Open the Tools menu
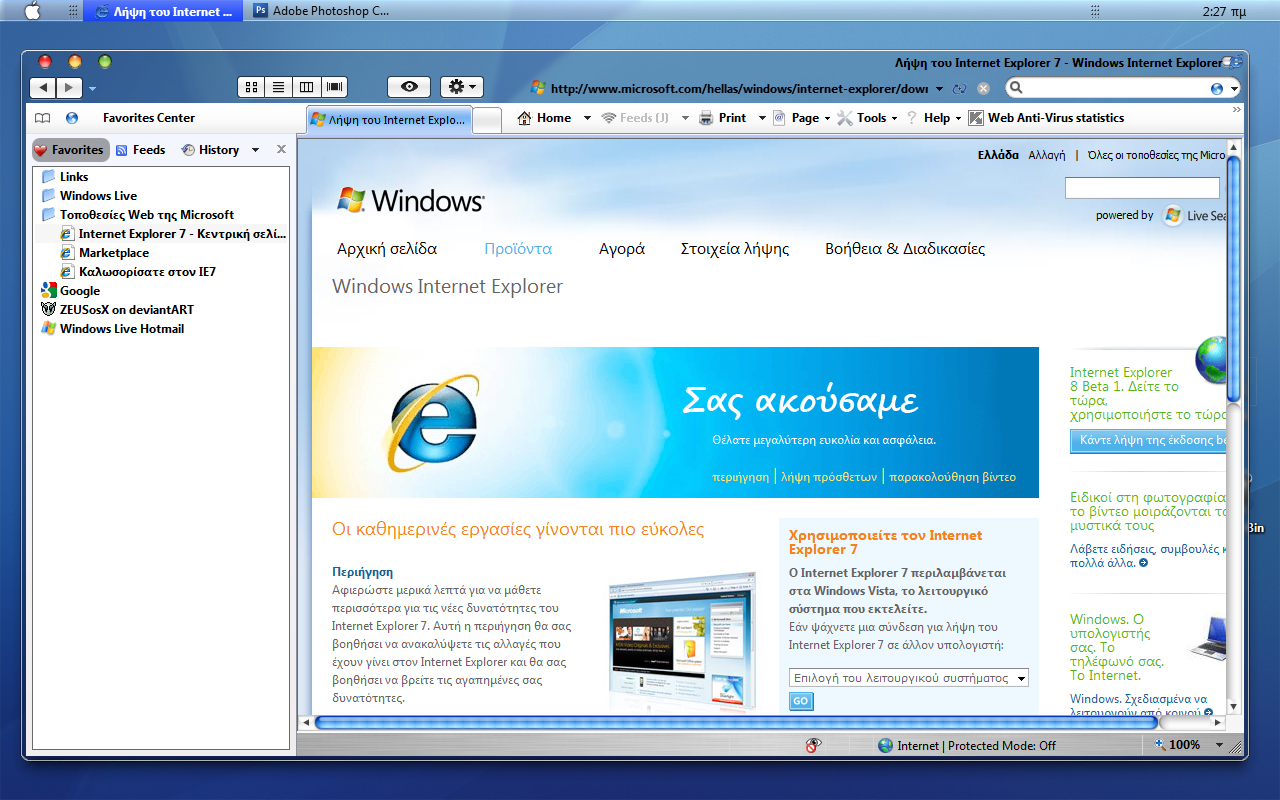The height and width of the screenshot is (800, 1280). point(868,118)
